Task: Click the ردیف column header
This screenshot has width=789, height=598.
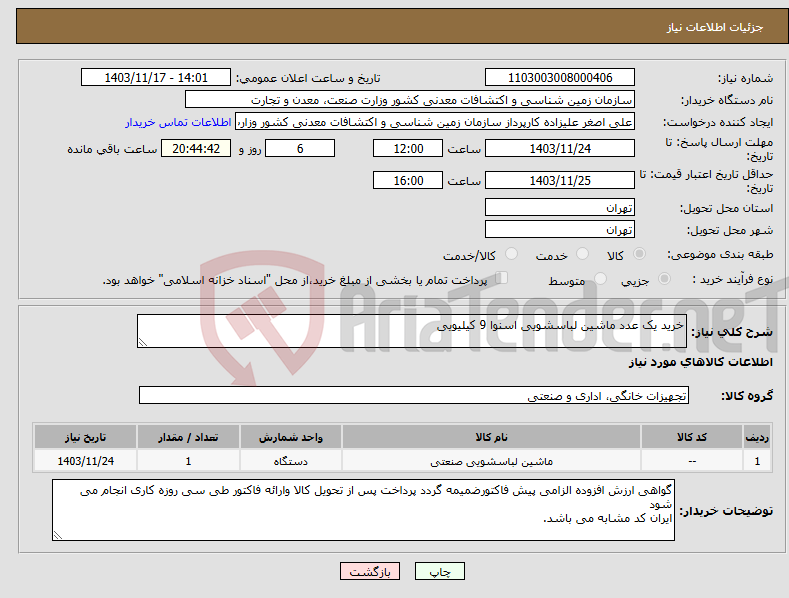Action: pos(757,437)
